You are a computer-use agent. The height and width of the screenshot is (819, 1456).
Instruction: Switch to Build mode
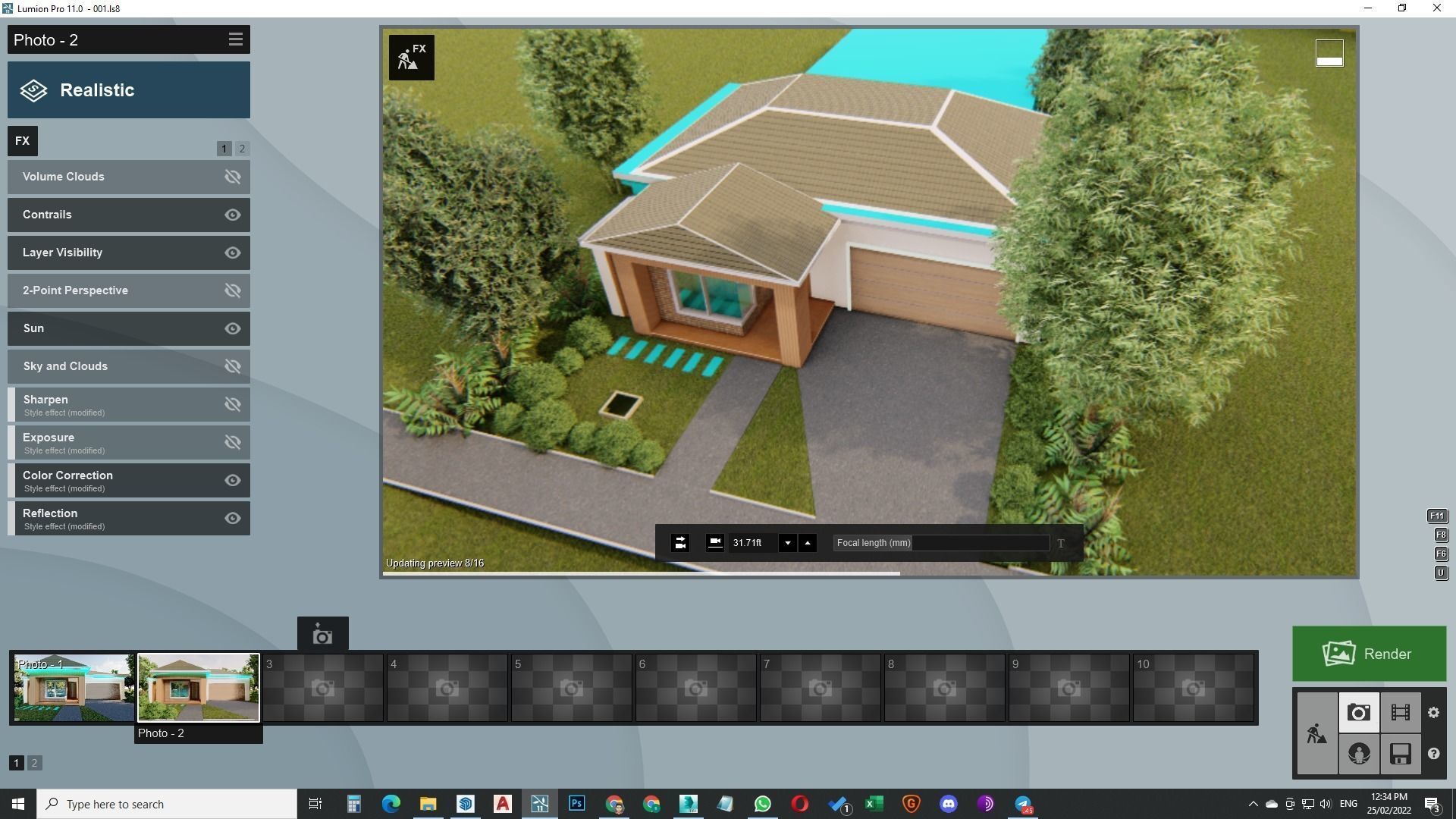click(1316, 733)
